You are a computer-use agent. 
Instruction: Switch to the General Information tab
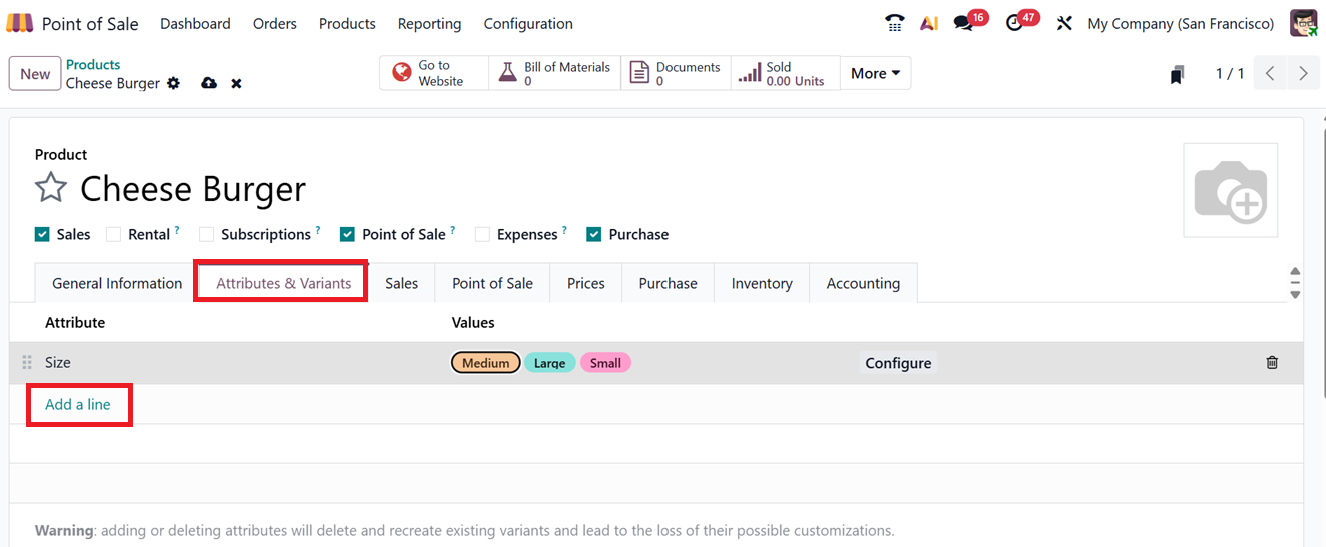point(117,283)
